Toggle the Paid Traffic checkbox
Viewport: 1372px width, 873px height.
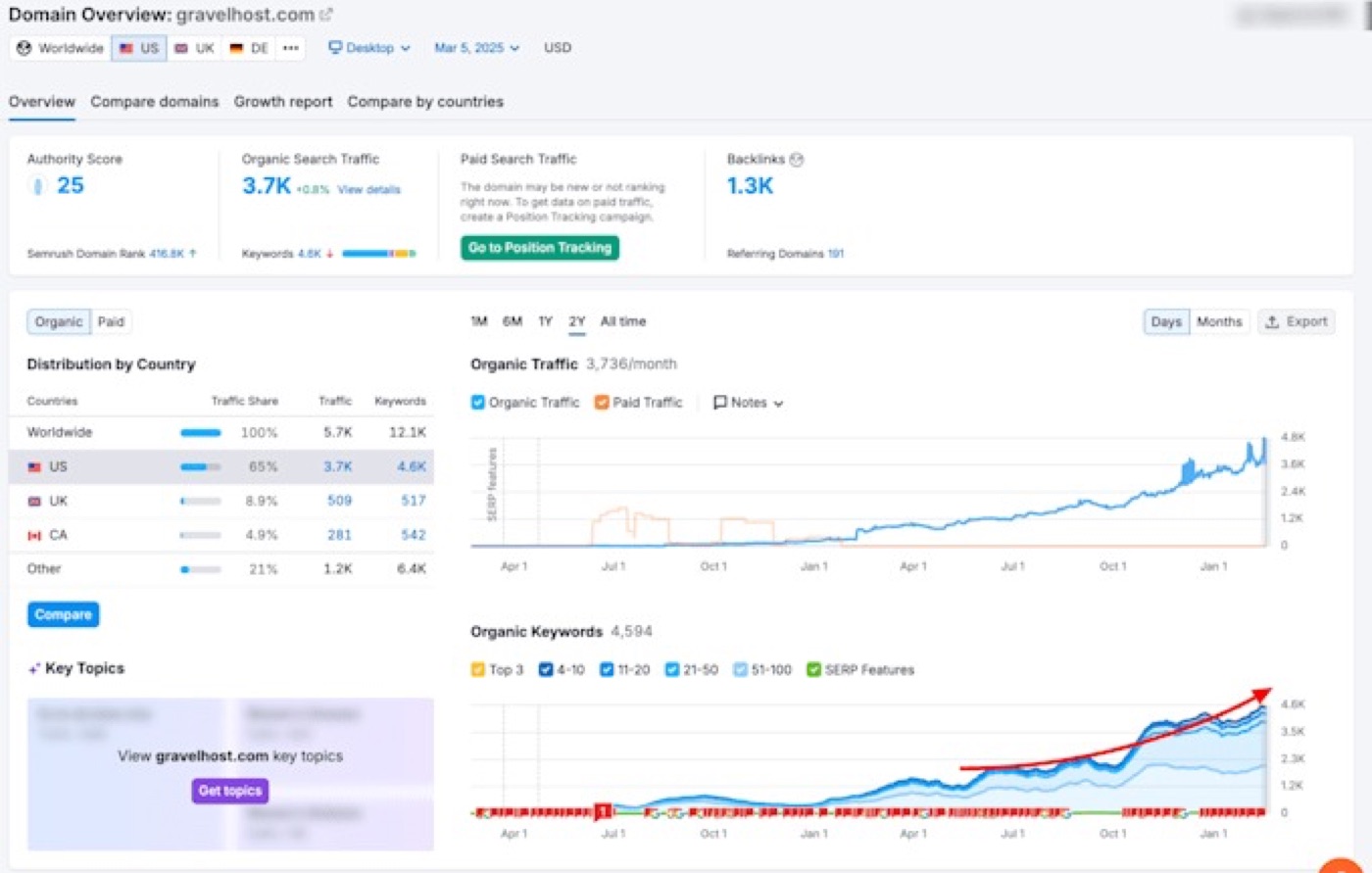pos(602,402)
